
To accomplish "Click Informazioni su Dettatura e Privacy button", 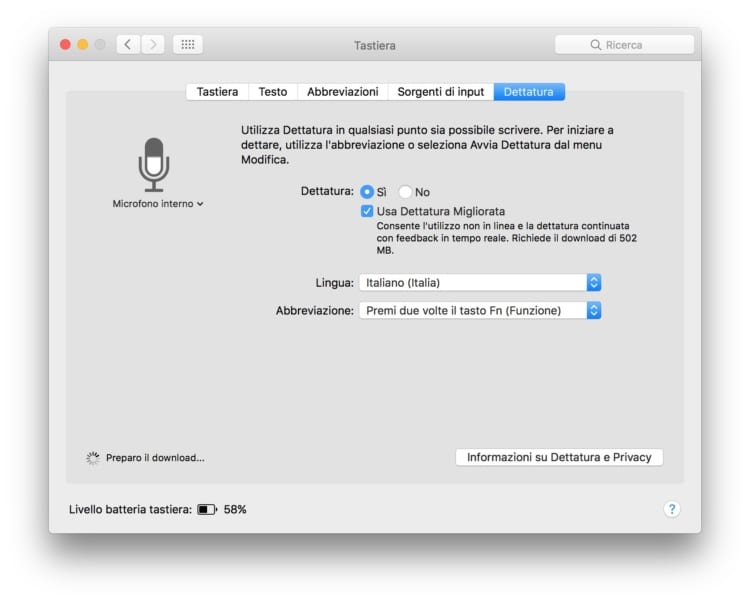I will [x=559, y=457].
